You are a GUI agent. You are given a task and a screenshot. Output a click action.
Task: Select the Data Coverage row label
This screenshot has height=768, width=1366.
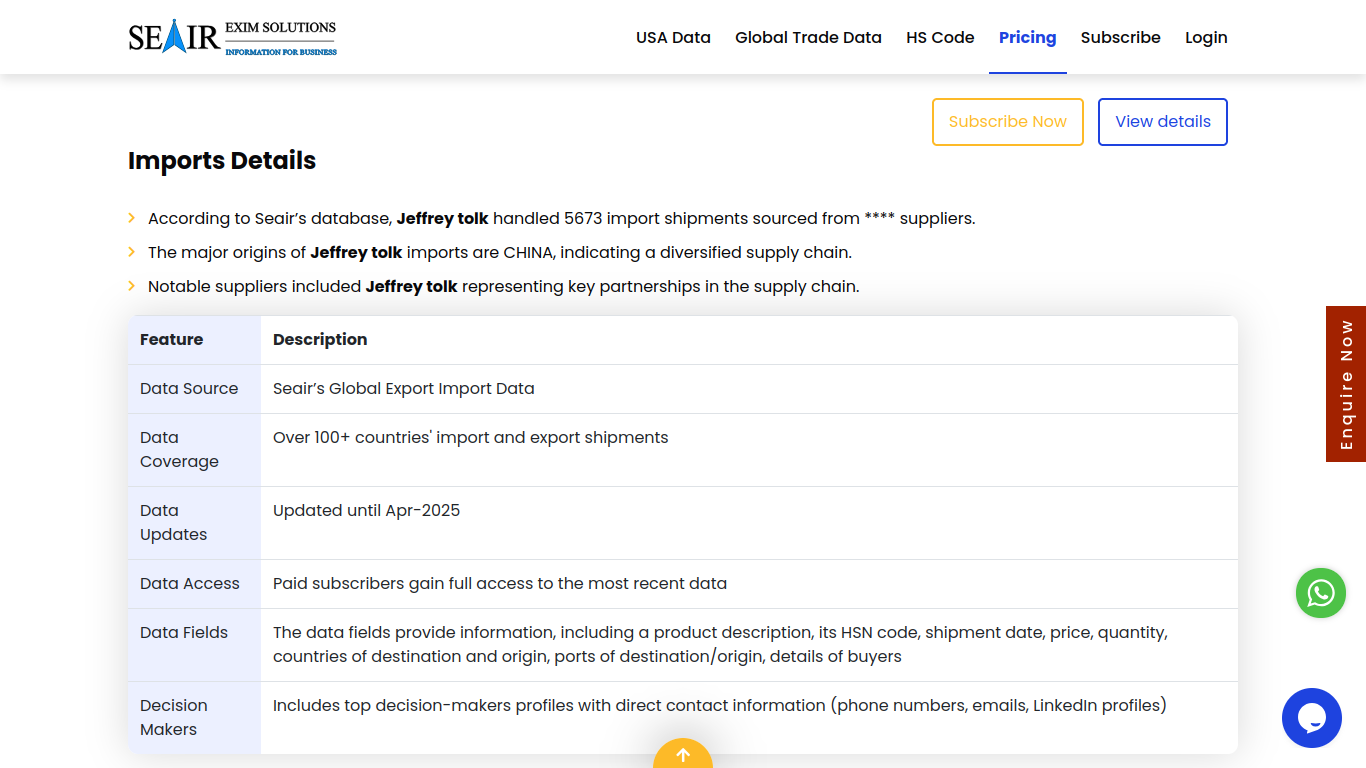(194, 450)
